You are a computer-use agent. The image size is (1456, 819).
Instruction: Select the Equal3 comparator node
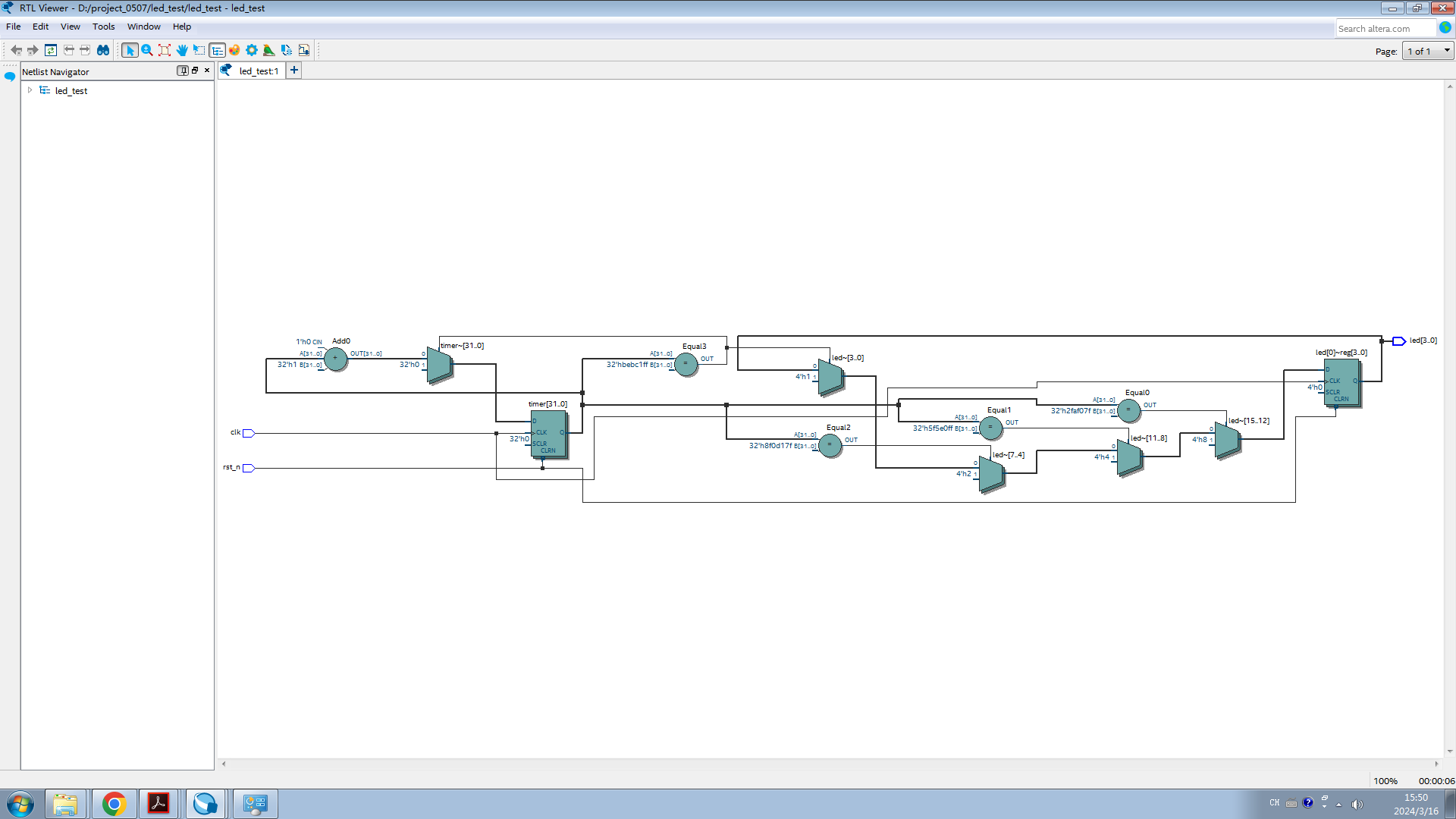pos(686,364)
